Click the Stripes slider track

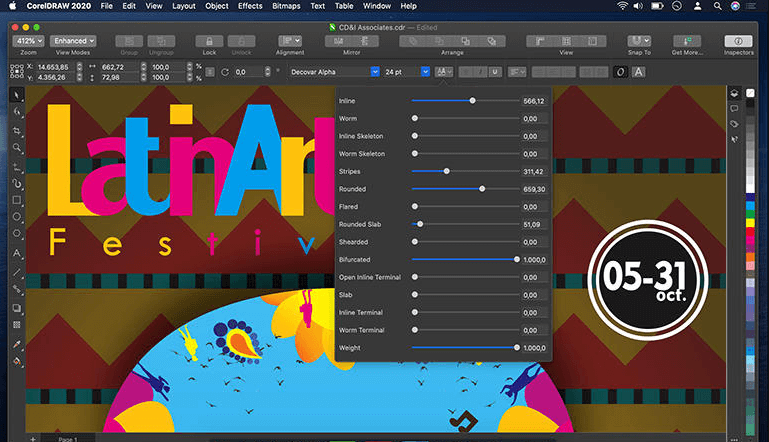(465, 171)
